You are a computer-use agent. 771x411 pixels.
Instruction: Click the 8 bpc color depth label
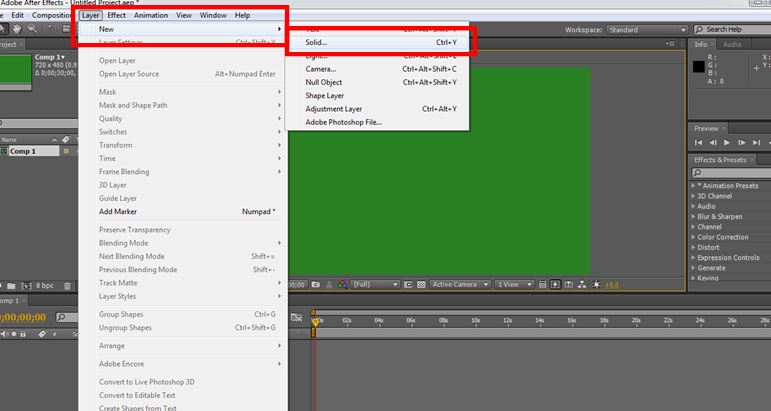coord(44,286)
